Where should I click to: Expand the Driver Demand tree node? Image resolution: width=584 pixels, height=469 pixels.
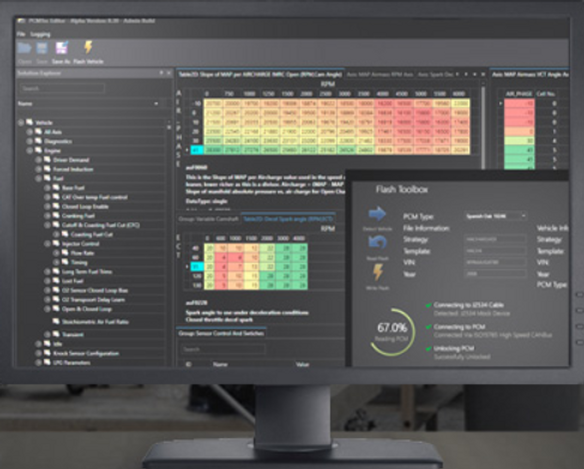[38, 160]
